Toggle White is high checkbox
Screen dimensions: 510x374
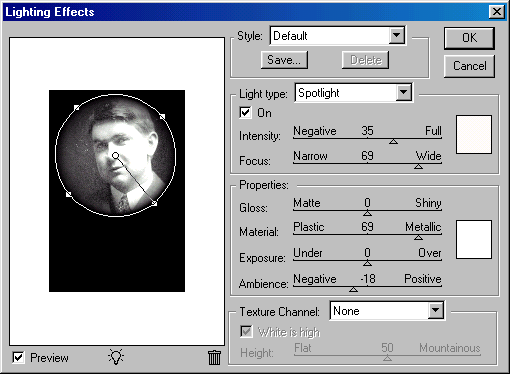[246, 332]
